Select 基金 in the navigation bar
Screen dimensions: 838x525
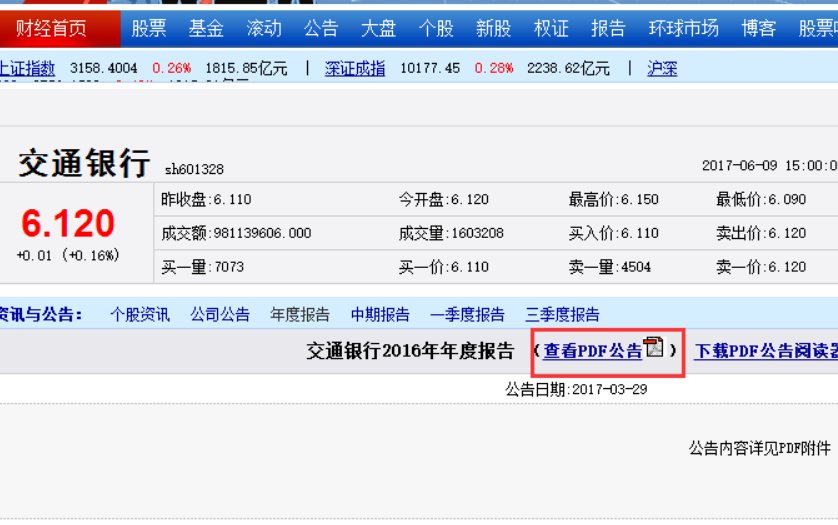point(206,28)
